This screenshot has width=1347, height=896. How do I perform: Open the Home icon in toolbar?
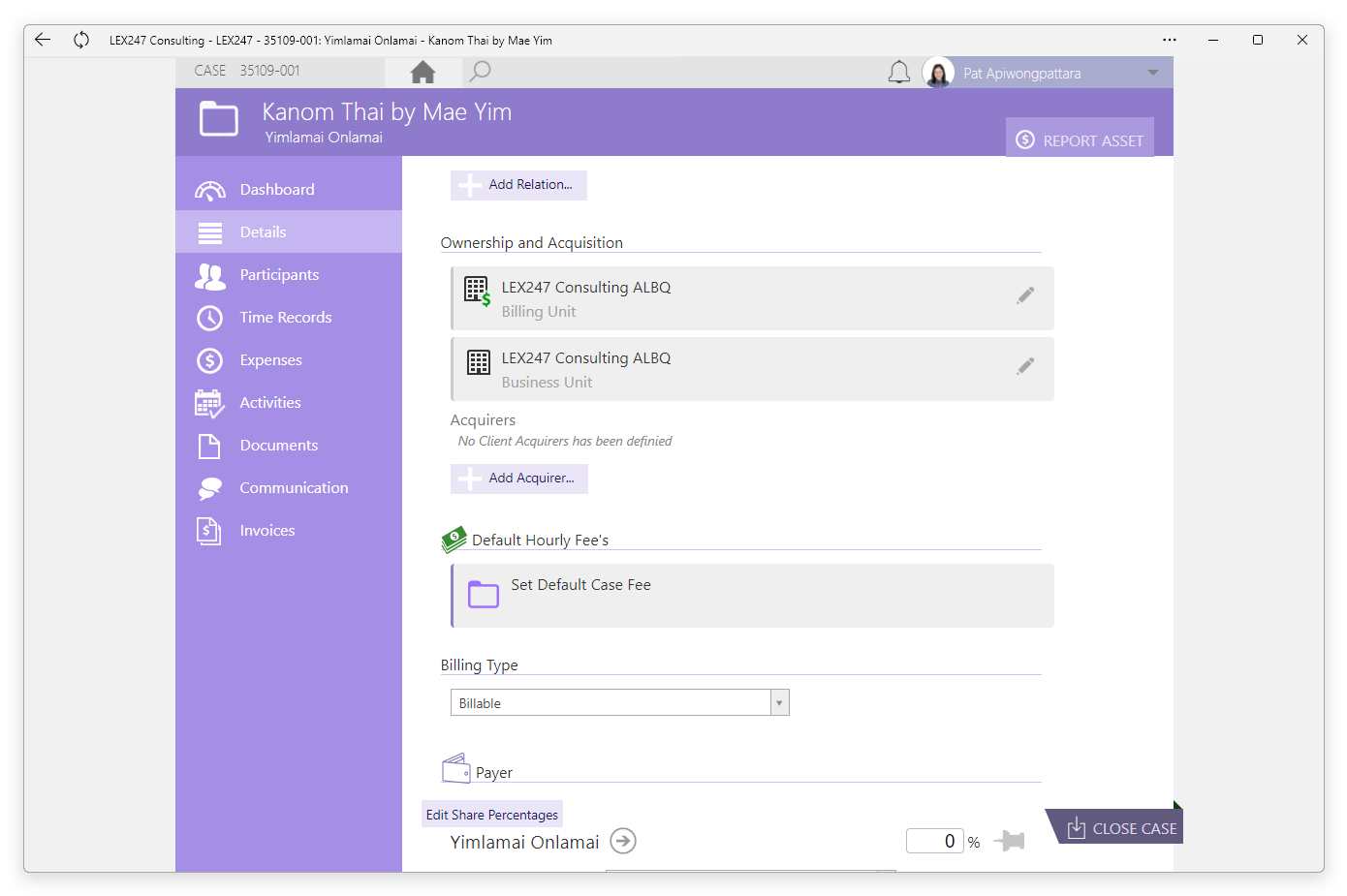click(423, 72)
